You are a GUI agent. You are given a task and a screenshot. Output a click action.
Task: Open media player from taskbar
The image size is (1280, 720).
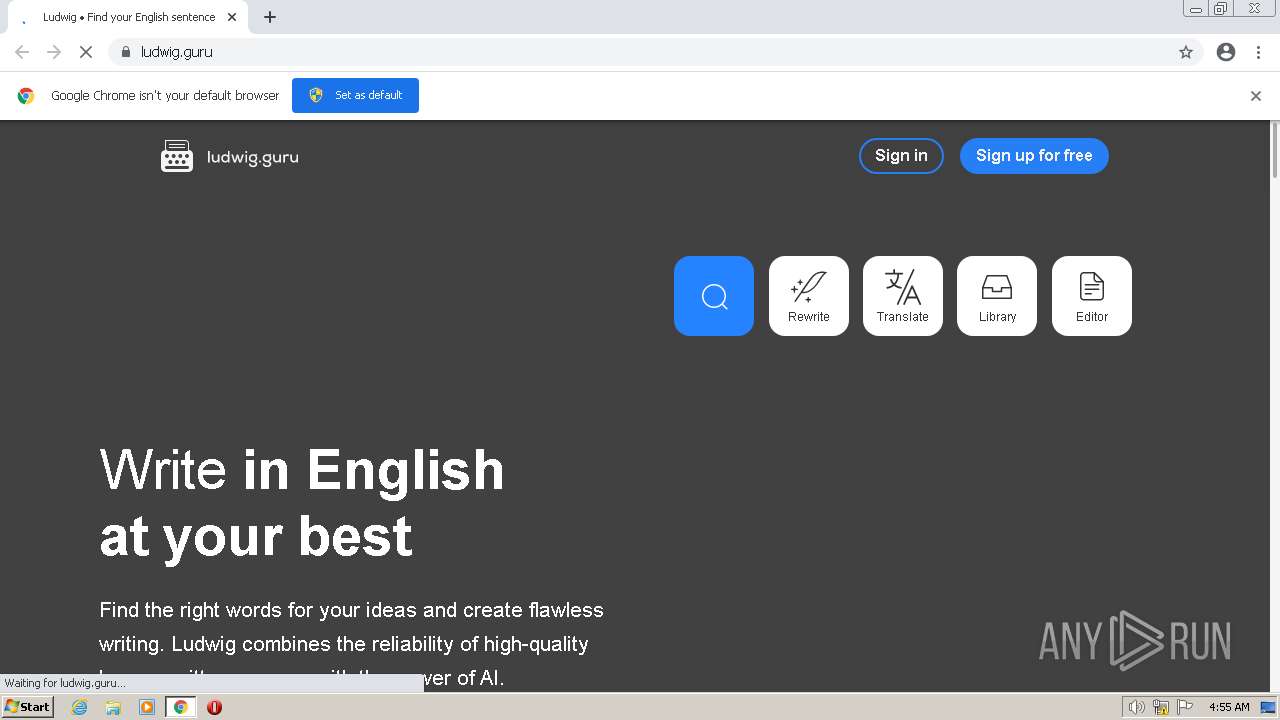click(147, 707)
